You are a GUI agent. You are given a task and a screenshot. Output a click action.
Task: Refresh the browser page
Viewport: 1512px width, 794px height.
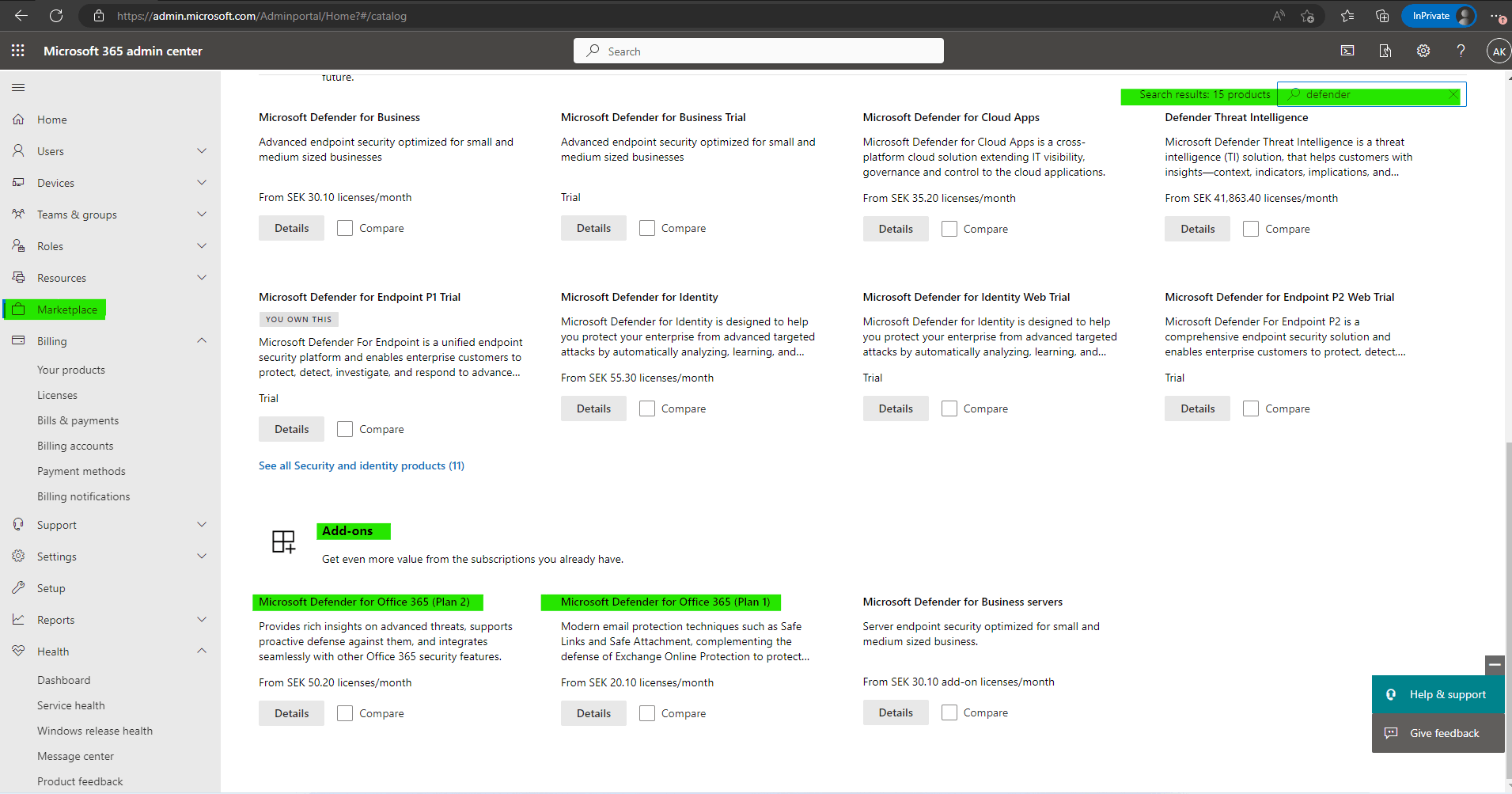pyautogui.click(x=56, y=16)
